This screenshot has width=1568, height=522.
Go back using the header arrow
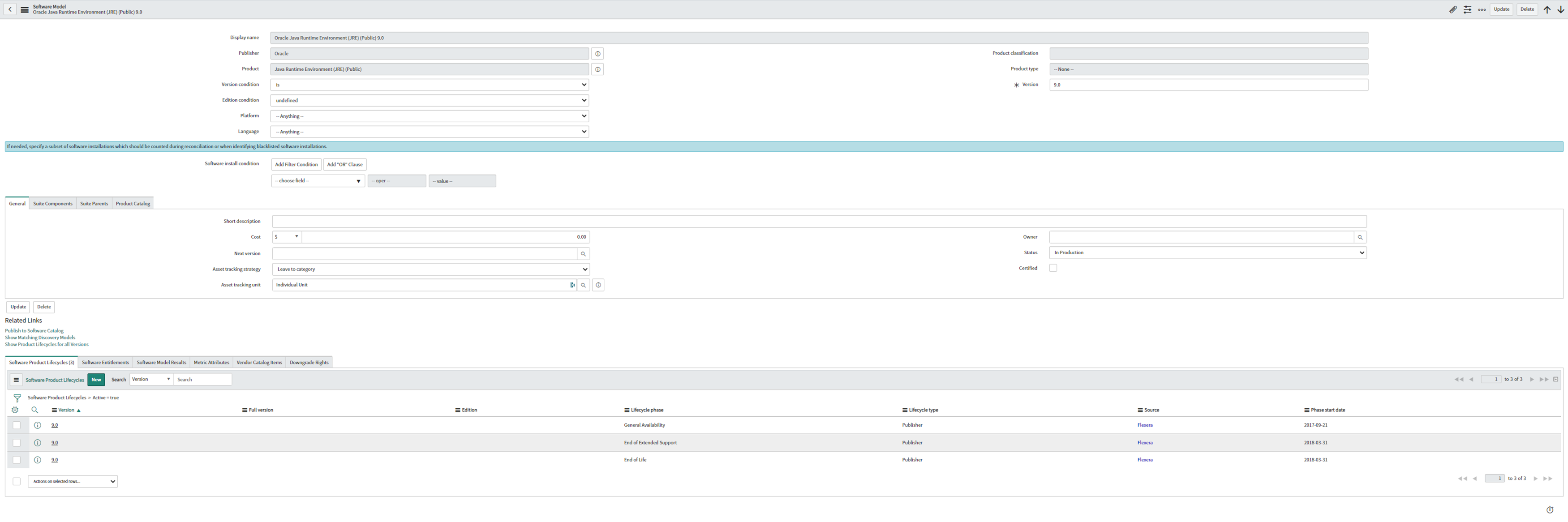[x=10, y=9]
